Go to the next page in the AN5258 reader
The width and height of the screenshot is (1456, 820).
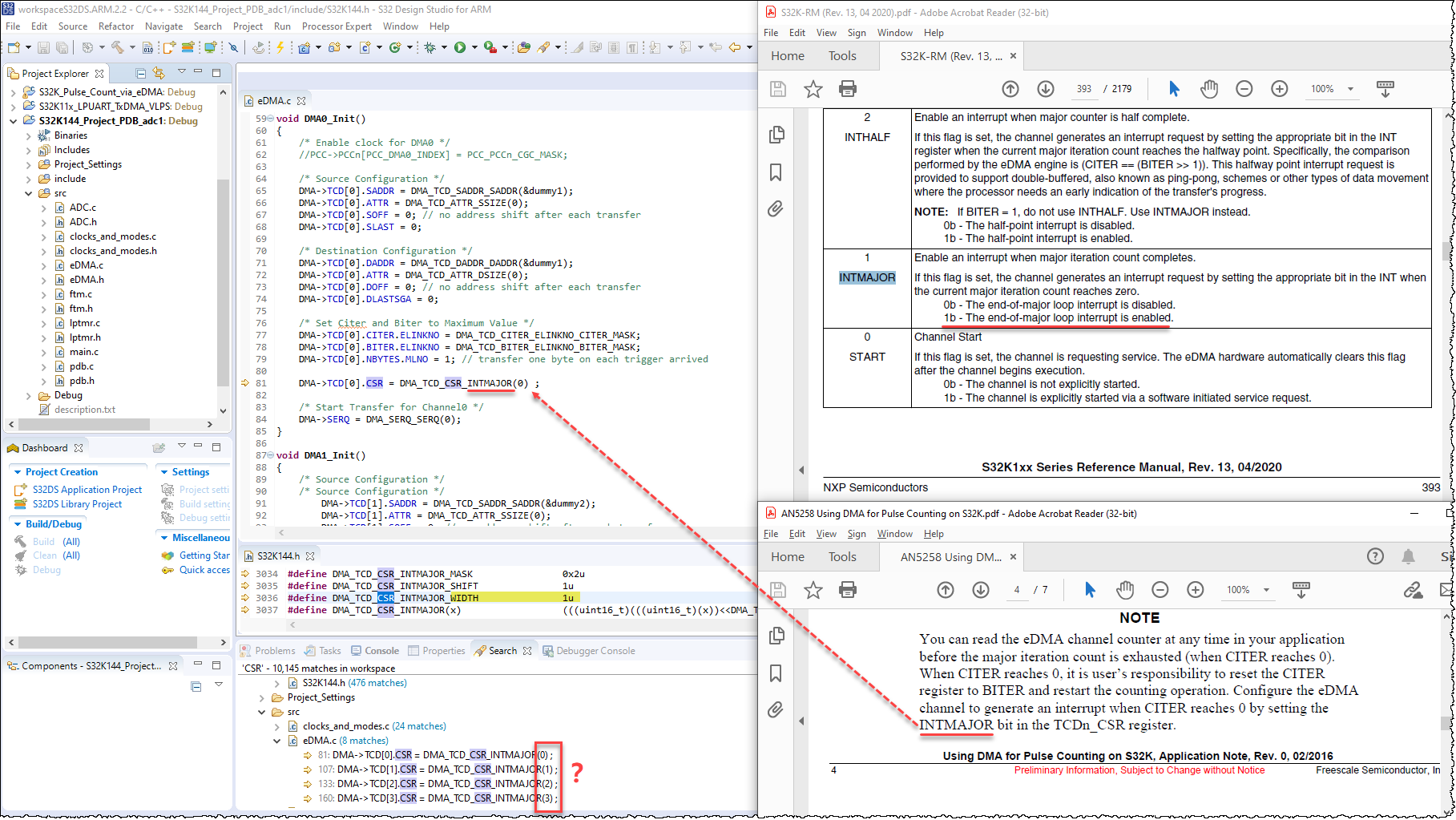(x=980, y=590)
